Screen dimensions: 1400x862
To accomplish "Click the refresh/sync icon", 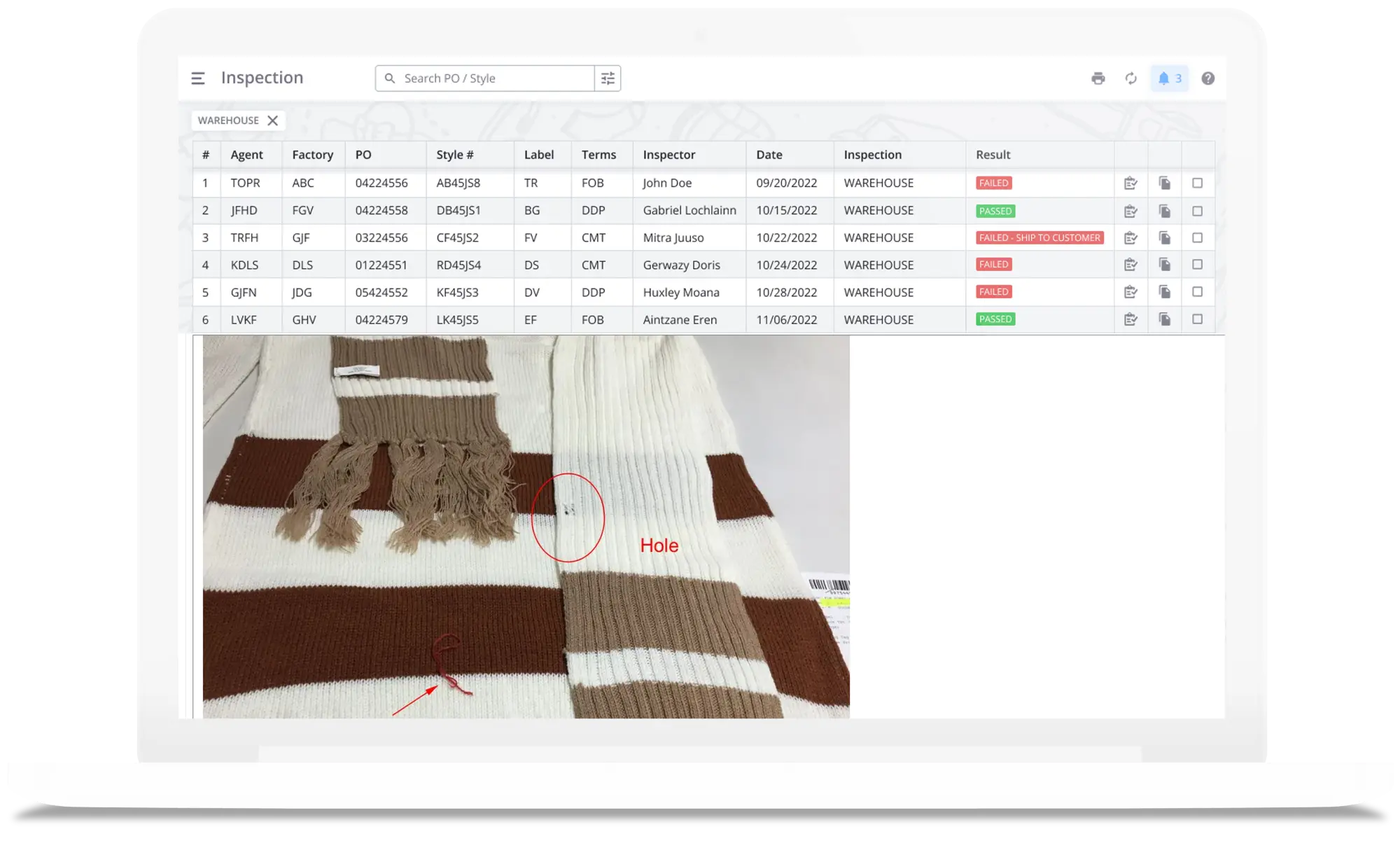I will [x=1131, y=78].
